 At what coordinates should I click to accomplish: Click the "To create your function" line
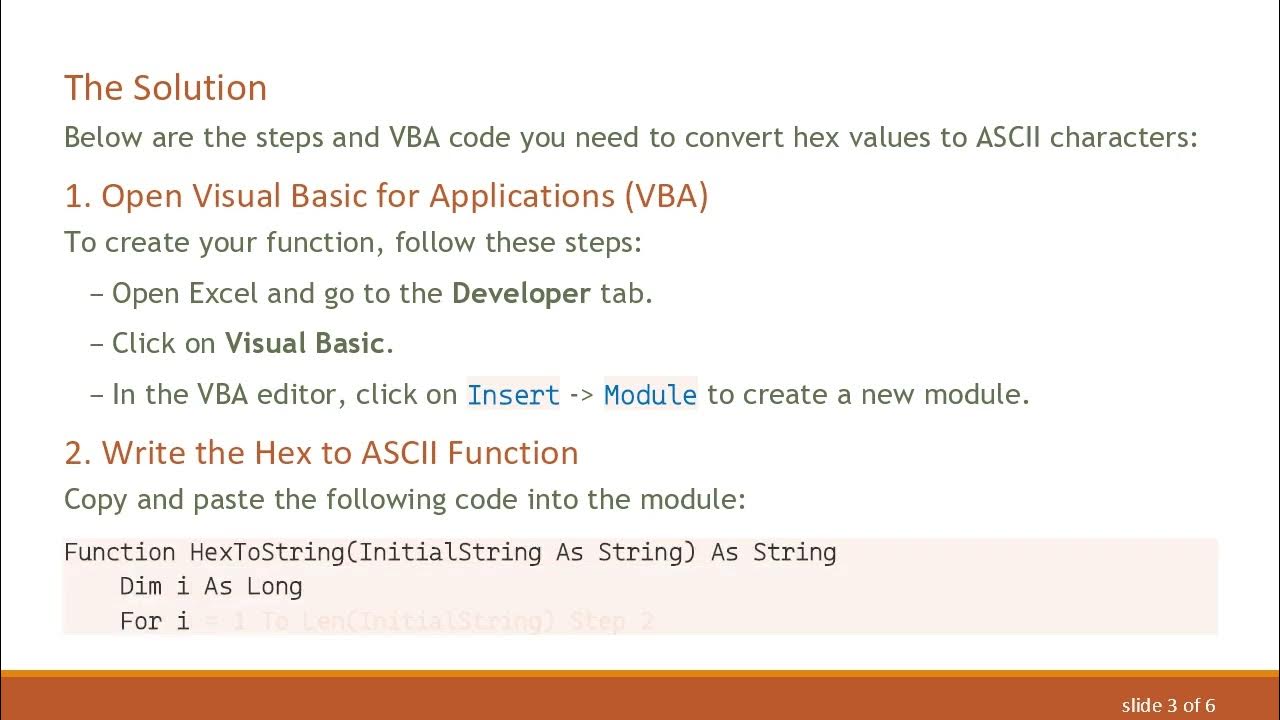point(352,243)
